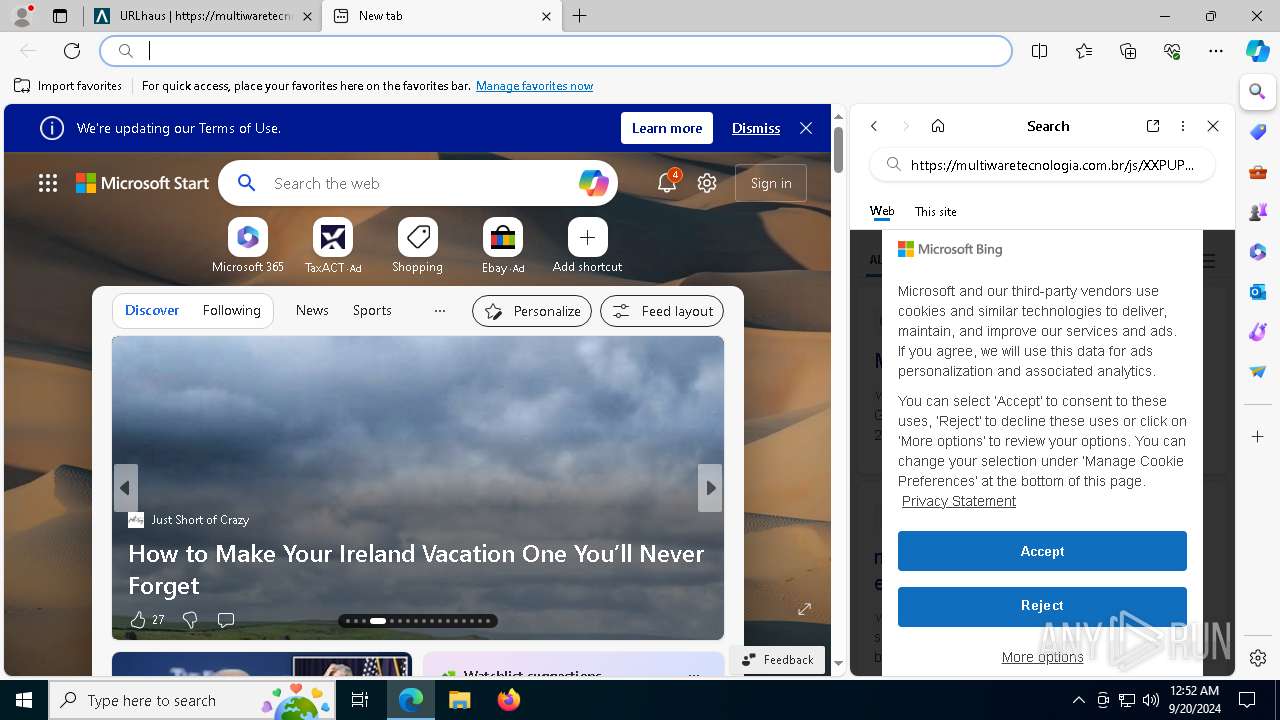
Task: Open the Shopping shortcut tile
Action: point(418,245)
